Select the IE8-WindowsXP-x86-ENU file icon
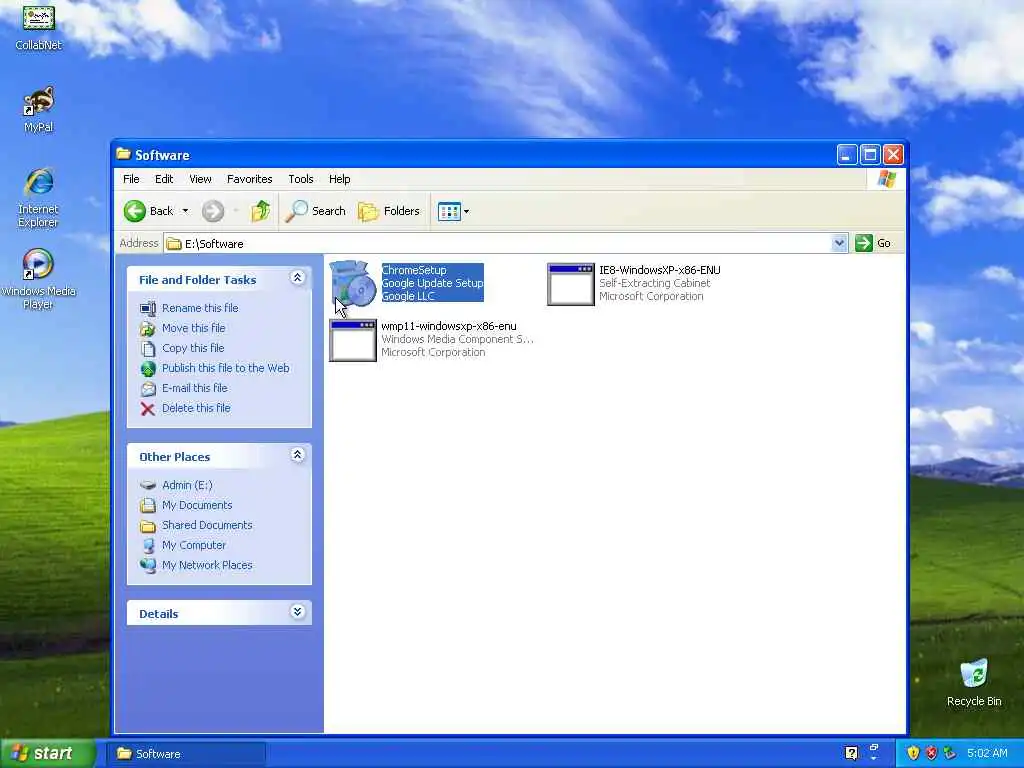 (x=571, y=284)
